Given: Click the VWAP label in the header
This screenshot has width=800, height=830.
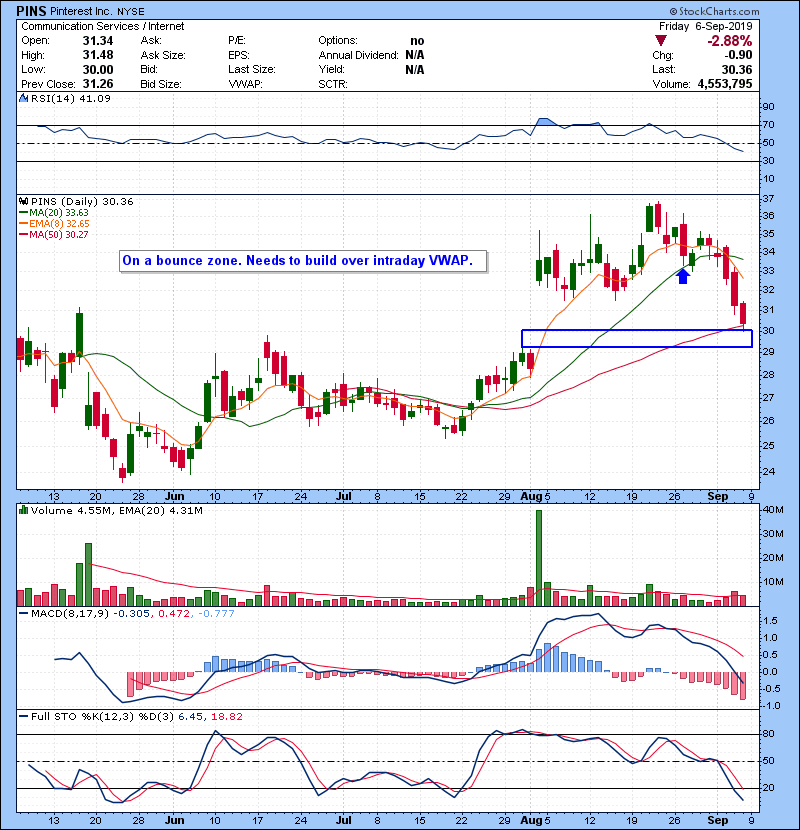Looking at the screenshot, I should tap(246, 84).
